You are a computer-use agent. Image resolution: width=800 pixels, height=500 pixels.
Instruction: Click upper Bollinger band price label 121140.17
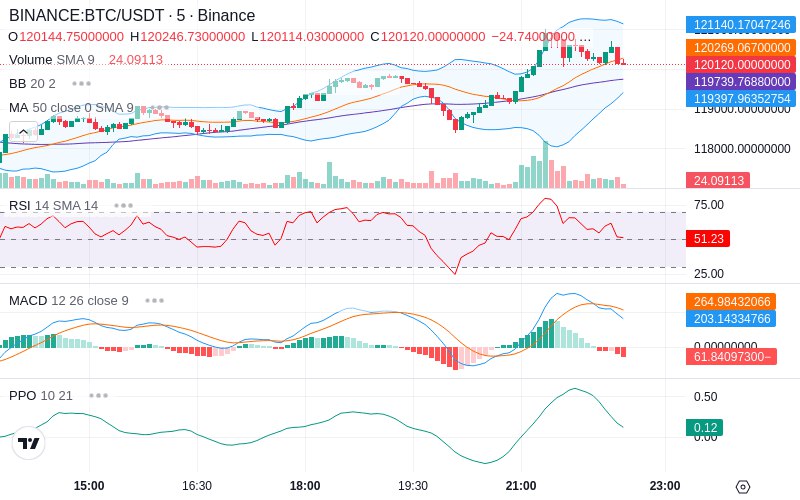click(741, 24)
